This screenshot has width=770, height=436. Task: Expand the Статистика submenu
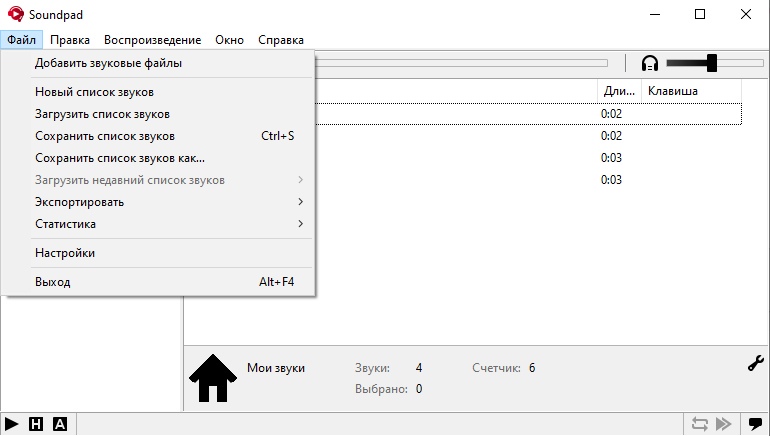click(x=158, y=224)
